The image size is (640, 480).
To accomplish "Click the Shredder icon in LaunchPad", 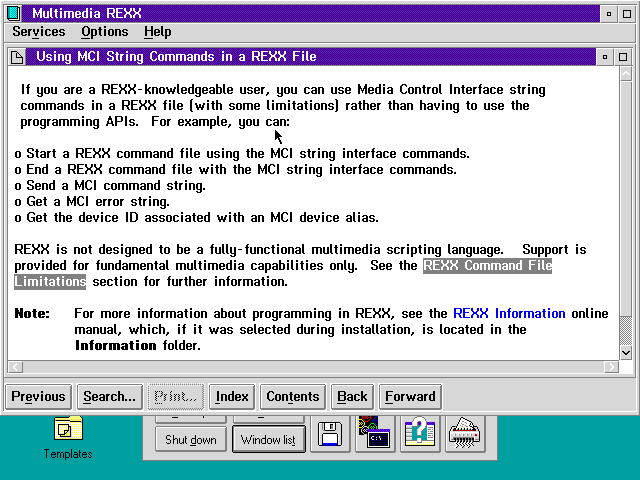I will point(464,434).
